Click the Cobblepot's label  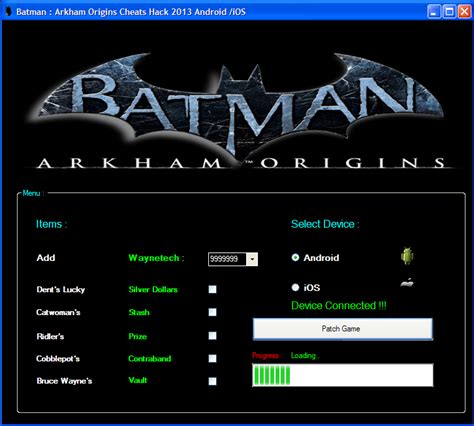tap(58, 359)
